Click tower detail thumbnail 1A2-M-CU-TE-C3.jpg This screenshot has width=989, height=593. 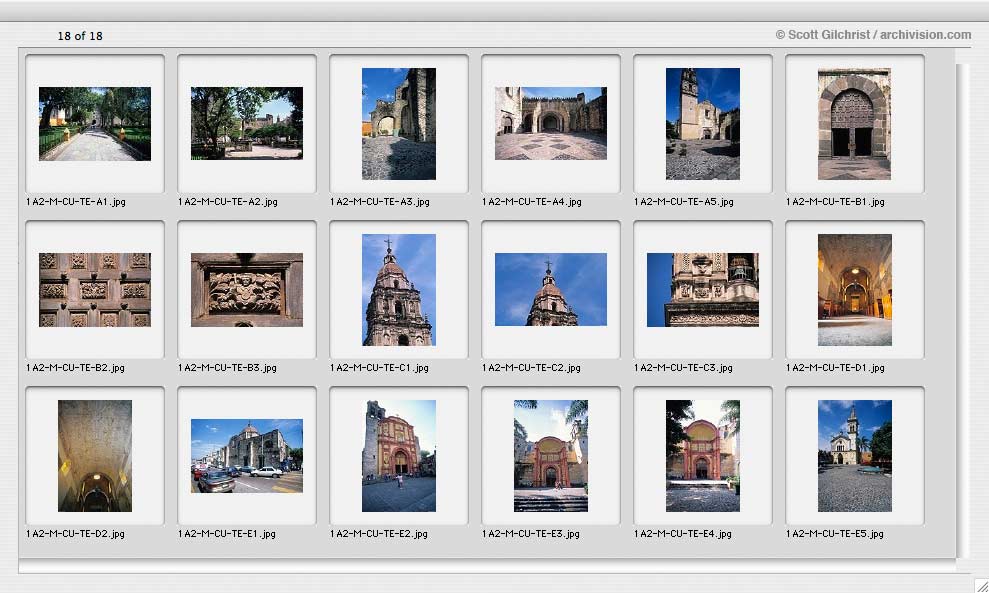tap(703, 290)
